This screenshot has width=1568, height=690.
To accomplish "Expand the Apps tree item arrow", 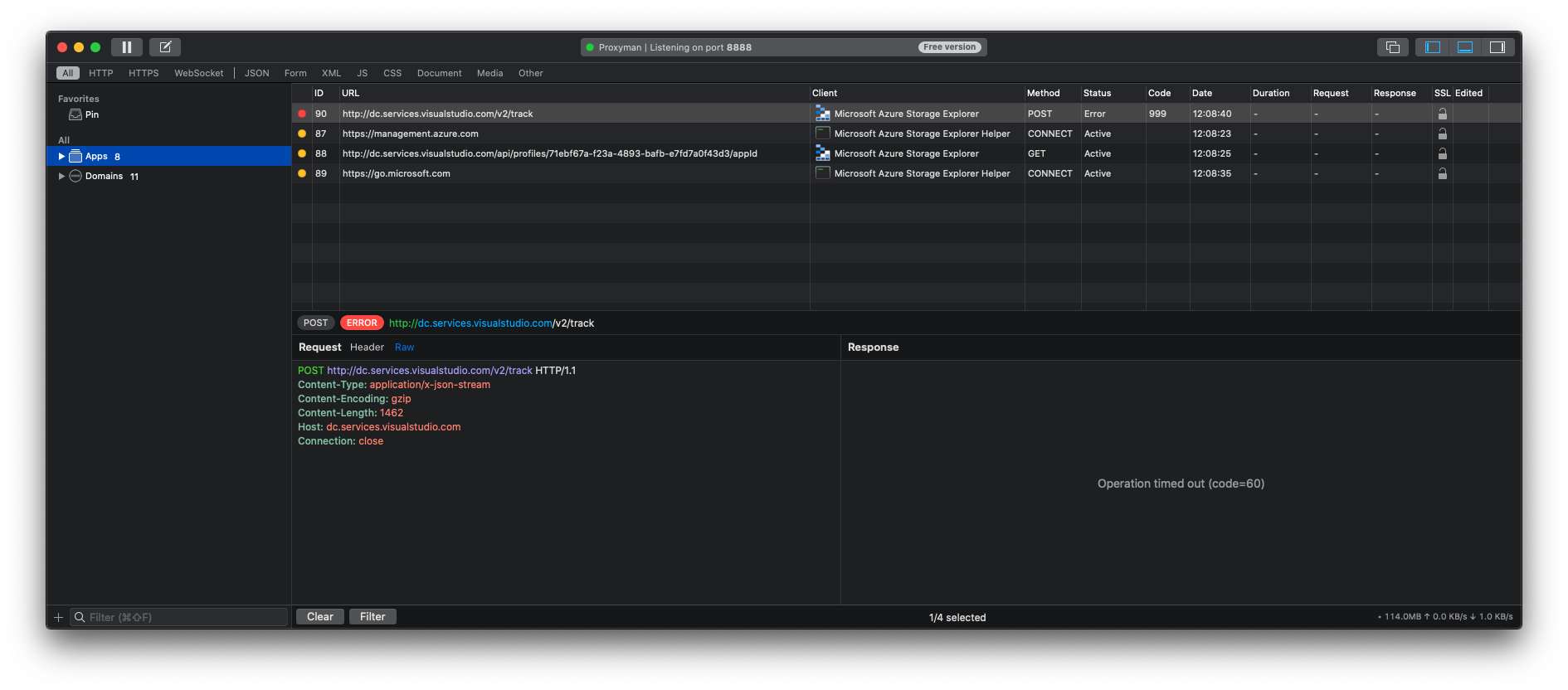I will 61,156.
